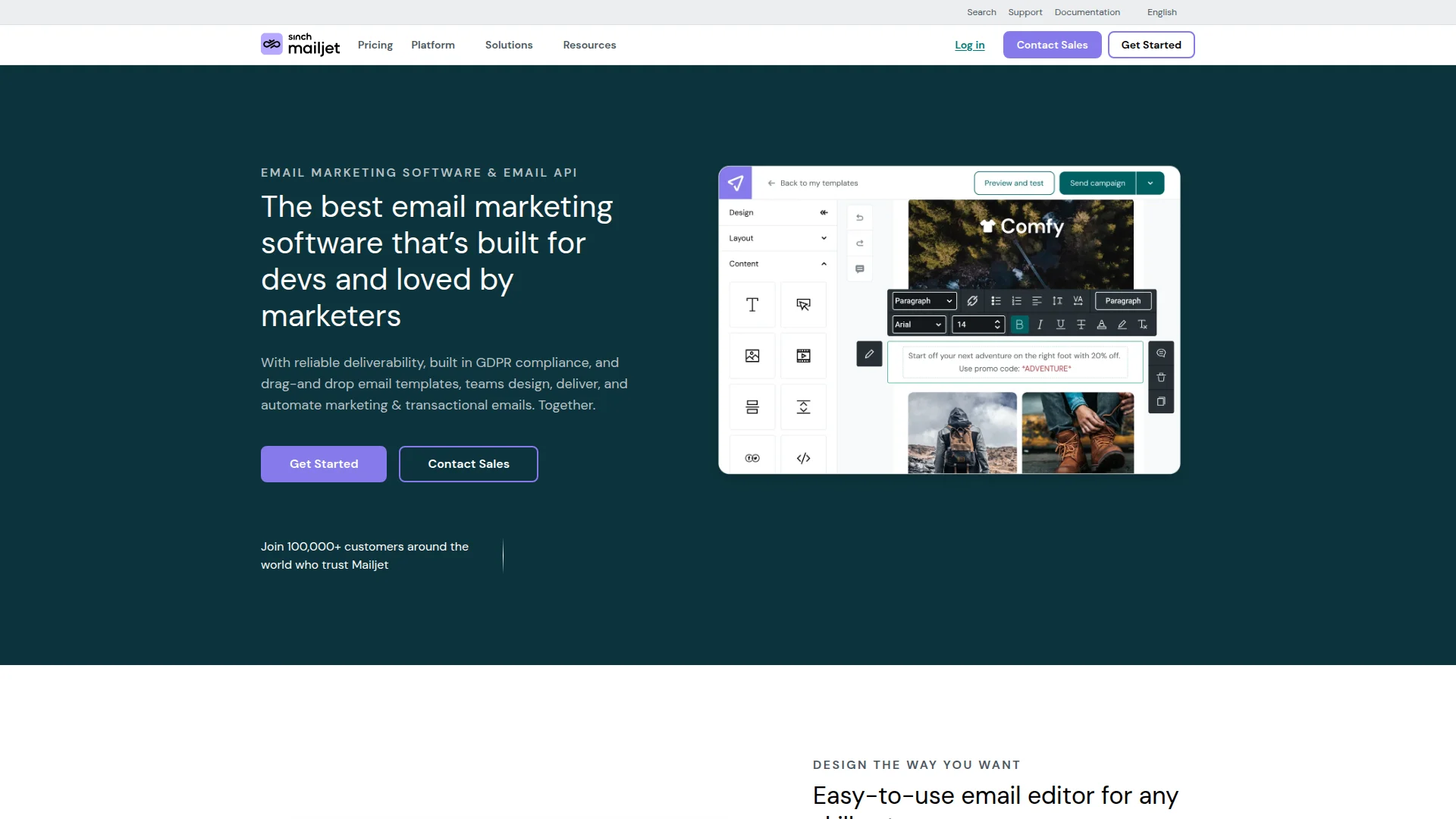Open the Solutions menu

[509, 45]
